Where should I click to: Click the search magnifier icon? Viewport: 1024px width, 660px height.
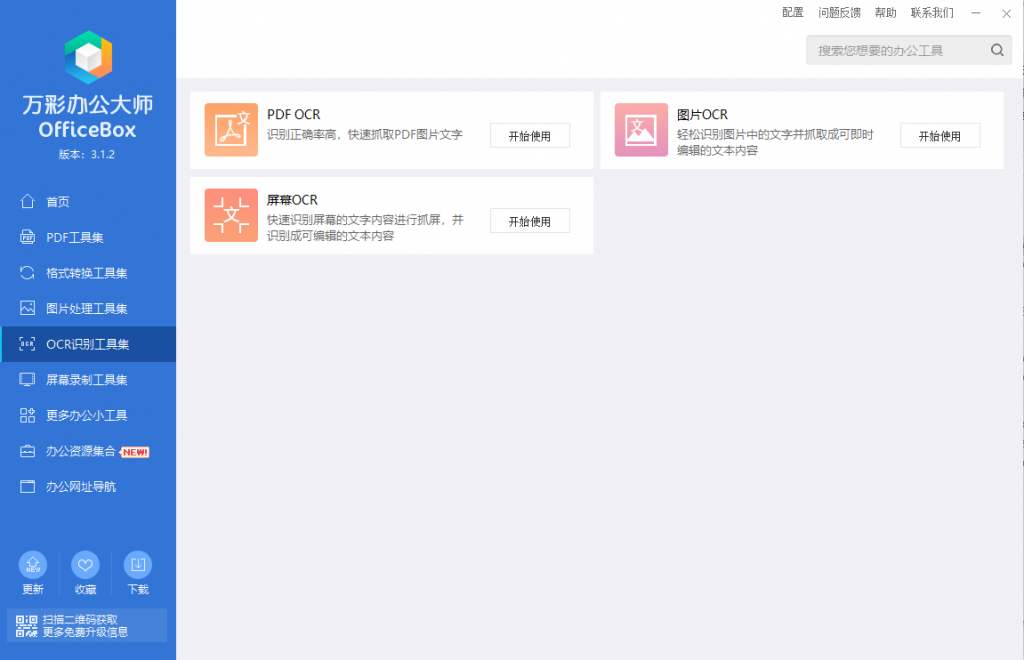pos(996,49)
